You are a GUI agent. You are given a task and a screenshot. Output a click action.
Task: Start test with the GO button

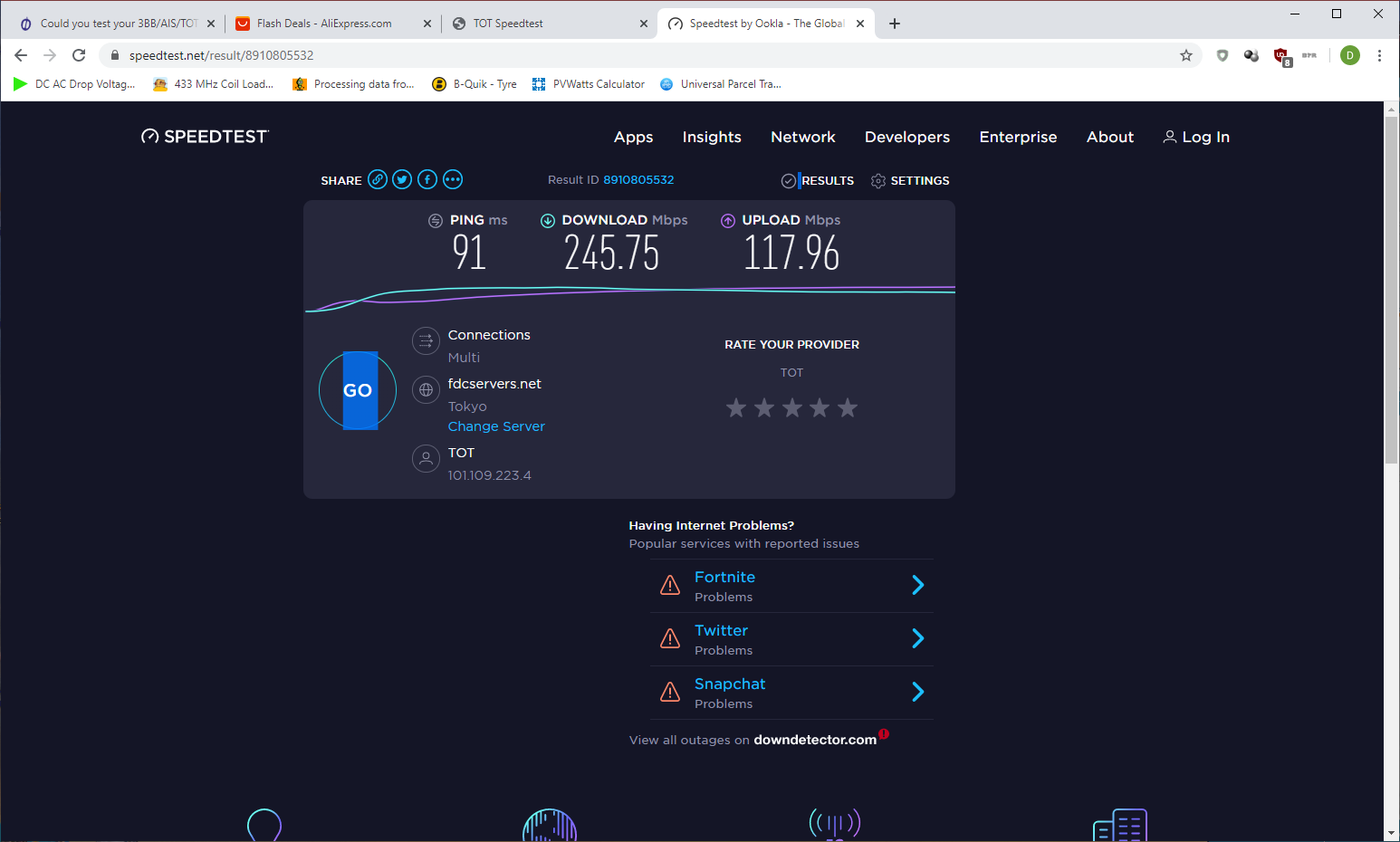[x=358, y=390]
